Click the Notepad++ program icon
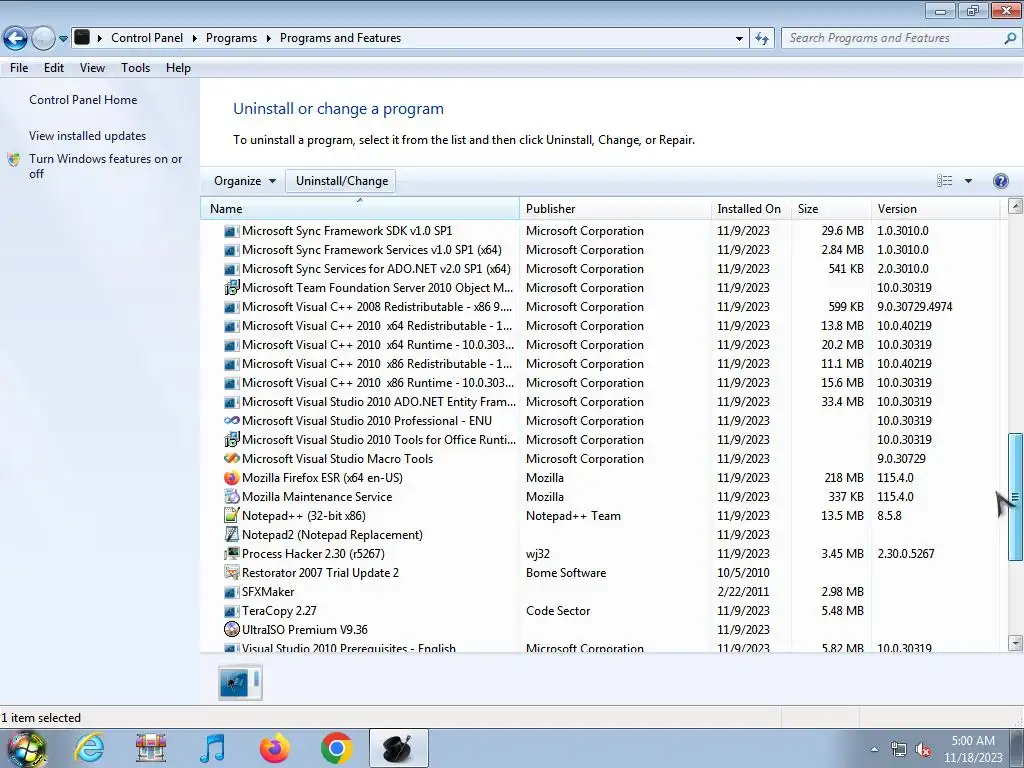1024x768 pixels. (x=231, y=516)
